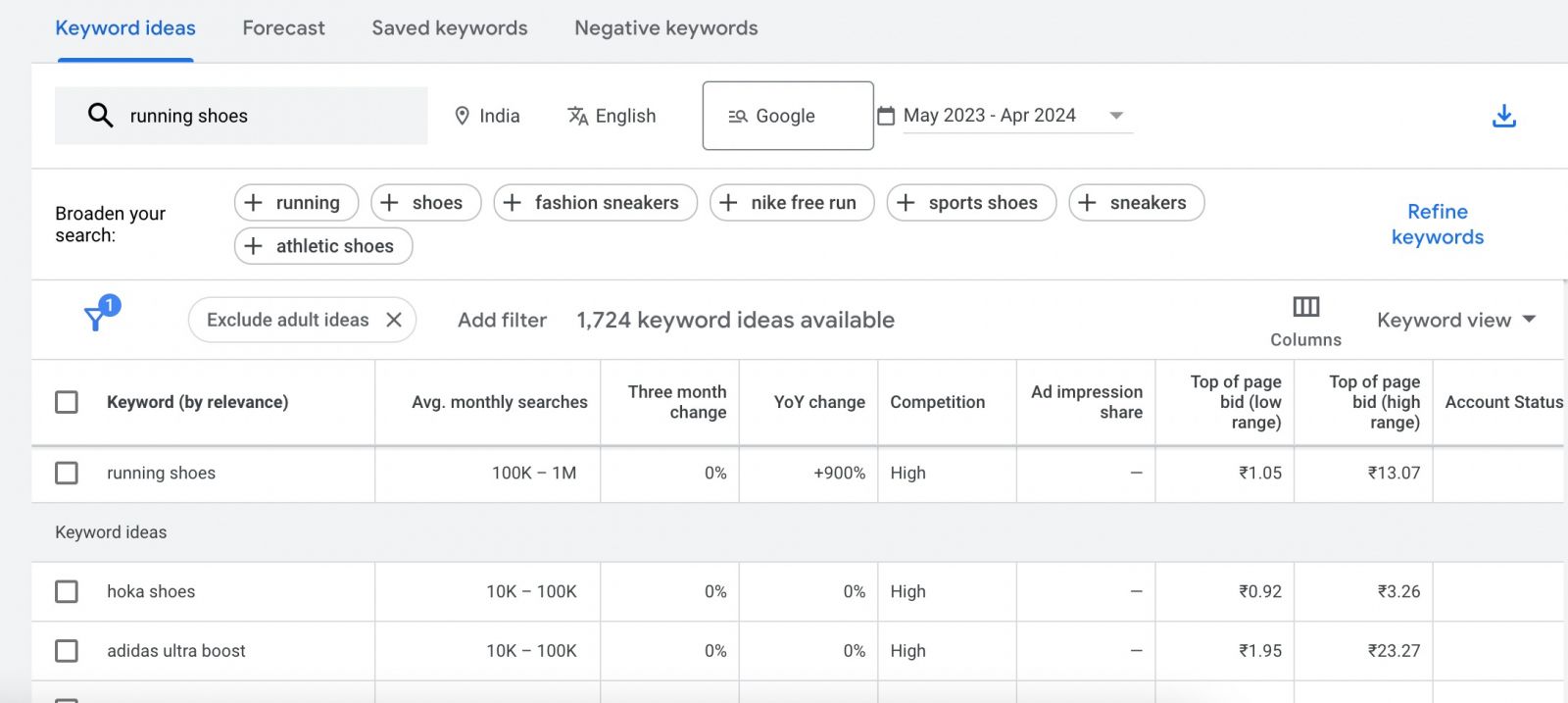Click the ₹1.95 low bid value
This screenshot has width=1568, height=703.
pyautogui.click(x=1260, y=651)
